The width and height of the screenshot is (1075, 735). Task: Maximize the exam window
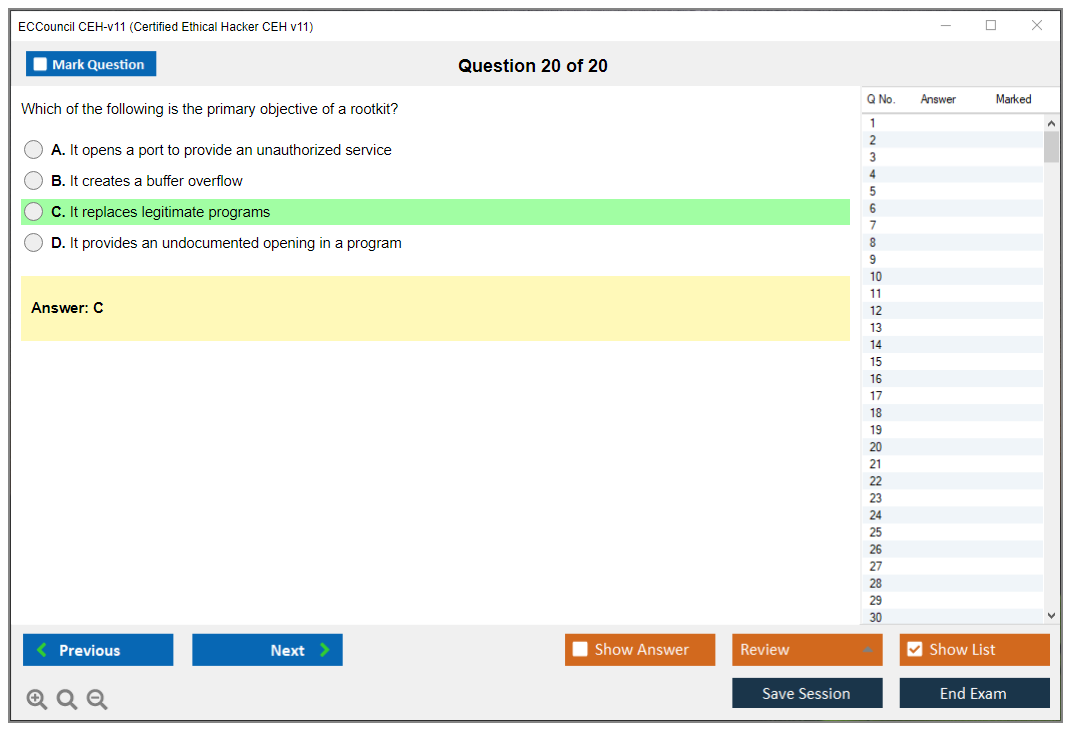991,26
